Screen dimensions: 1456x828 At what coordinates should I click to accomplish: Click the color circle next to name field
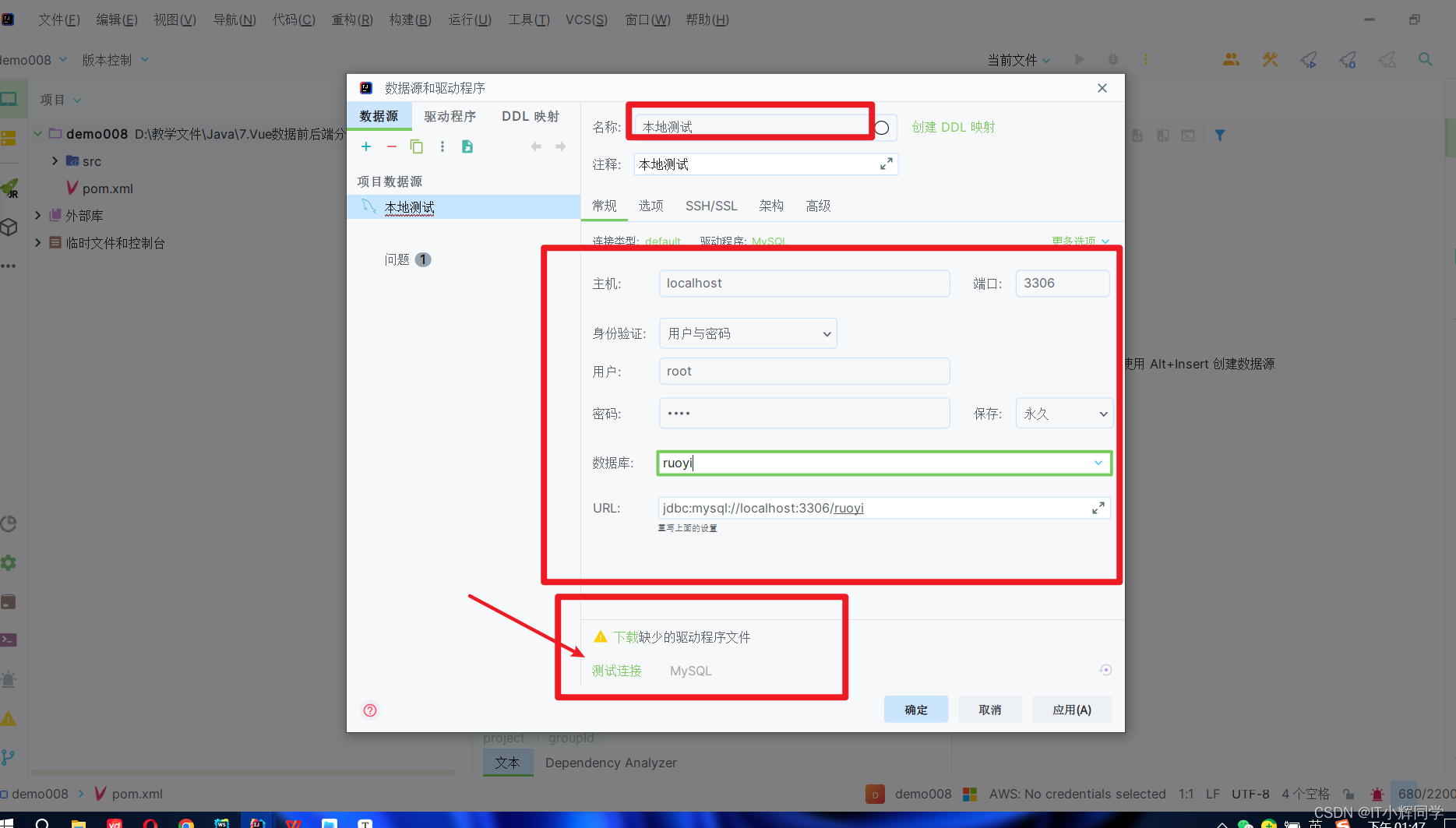(x=882, y=128)
